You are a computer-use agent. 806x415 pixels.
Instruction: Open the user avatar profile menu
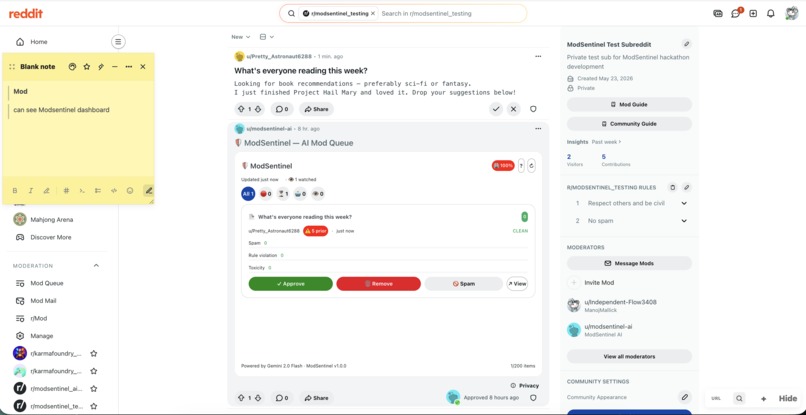click(792, 13)
